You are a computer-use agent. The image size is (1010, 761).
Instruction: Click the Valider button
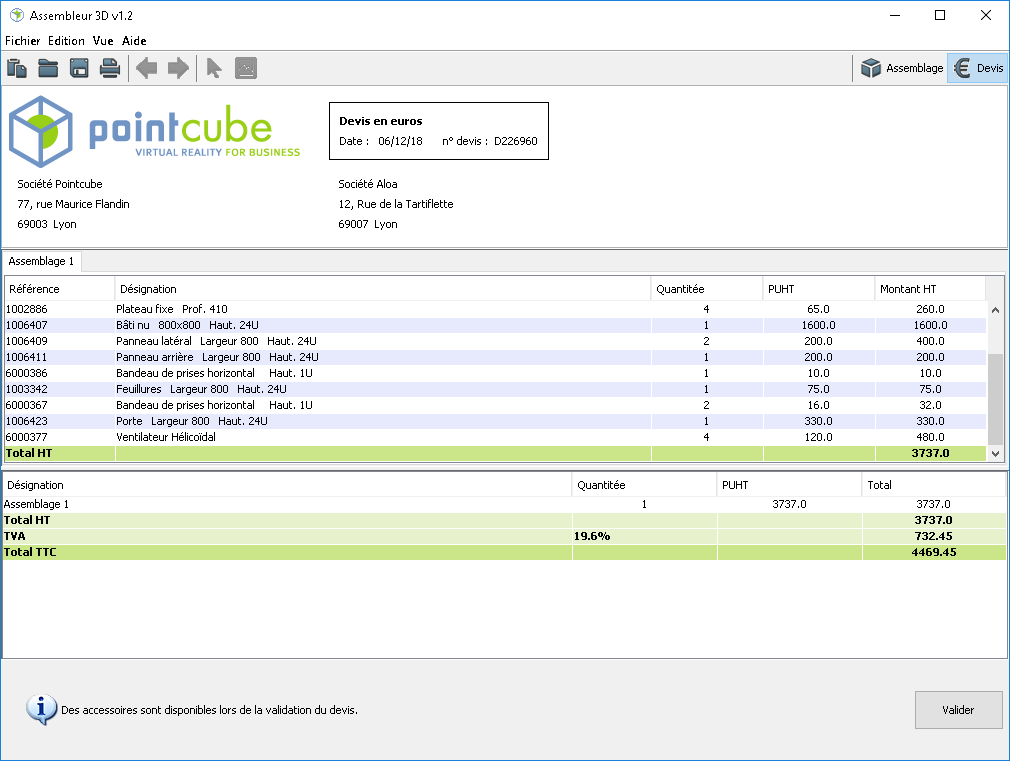[958, 710]
